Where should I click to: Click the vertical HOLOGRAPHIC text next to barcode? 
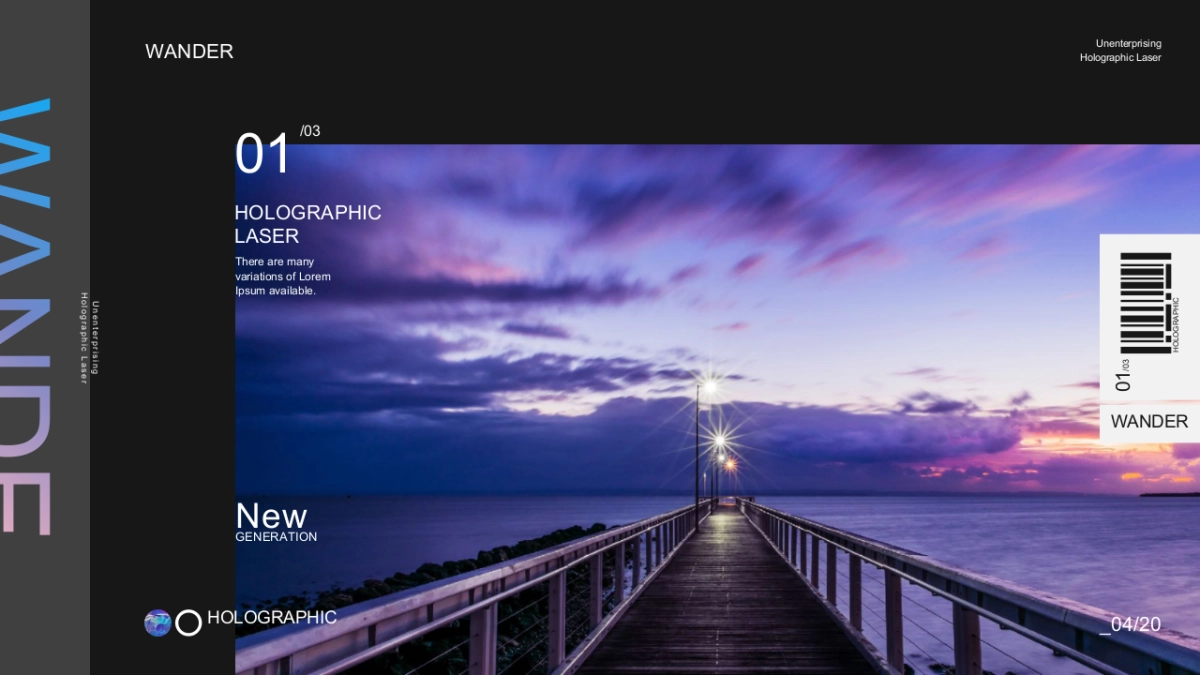point(1176,324)
